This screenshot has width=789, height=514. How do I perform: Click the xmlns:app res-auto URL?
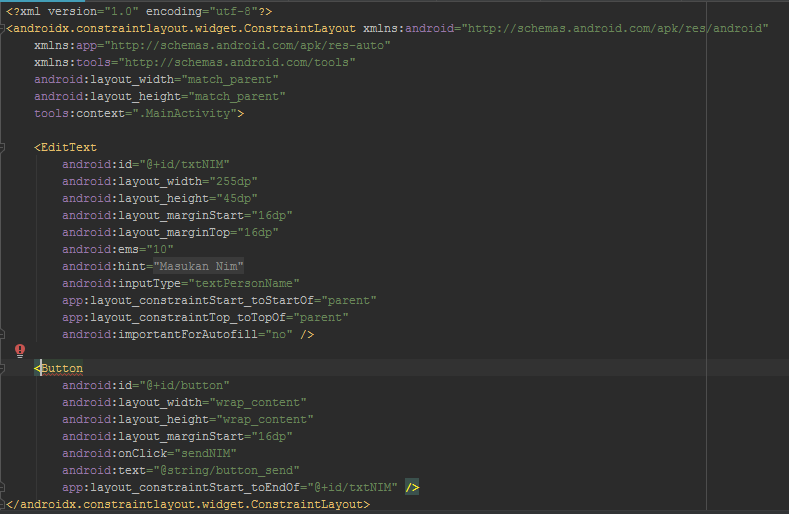click(247, 45)
